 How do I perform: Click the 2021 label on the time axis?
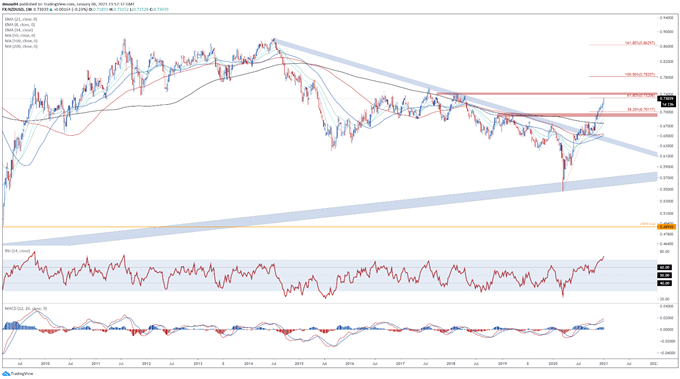pos(604,363)
